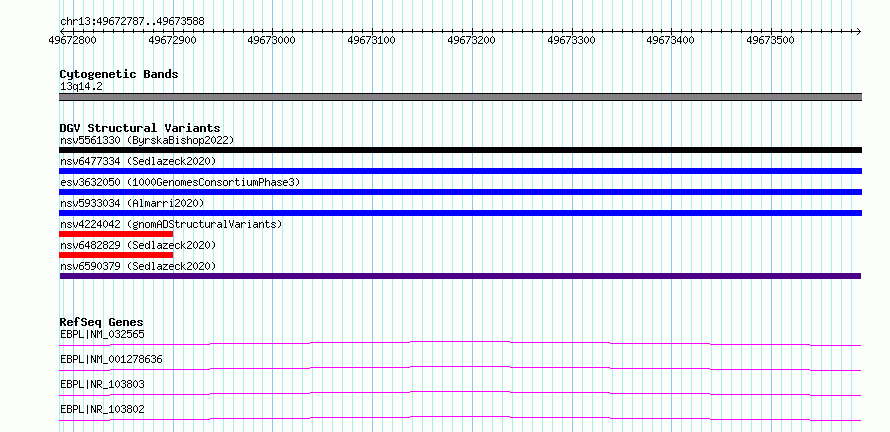Click the chr13:49672787..49673588 region label
Image resolution: width=890 pixels, height=432 pixels.
tap(132, 22)
